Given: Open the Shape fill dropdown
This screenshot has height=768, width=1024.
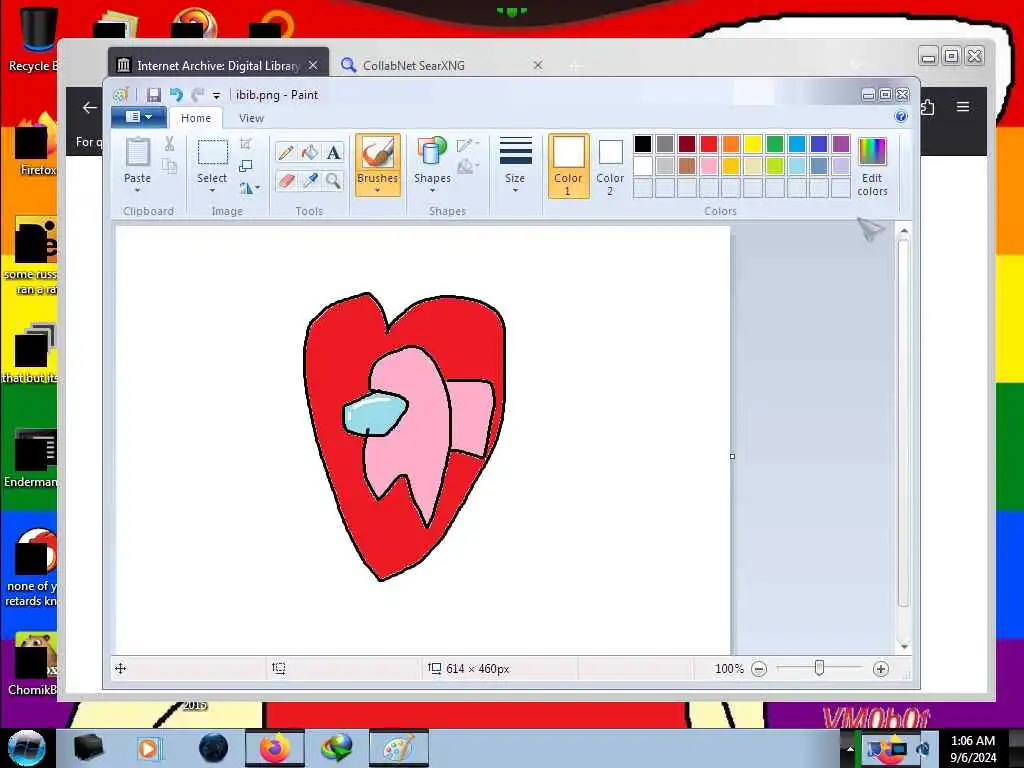Looking at the screenshot, I should (468, 167).
